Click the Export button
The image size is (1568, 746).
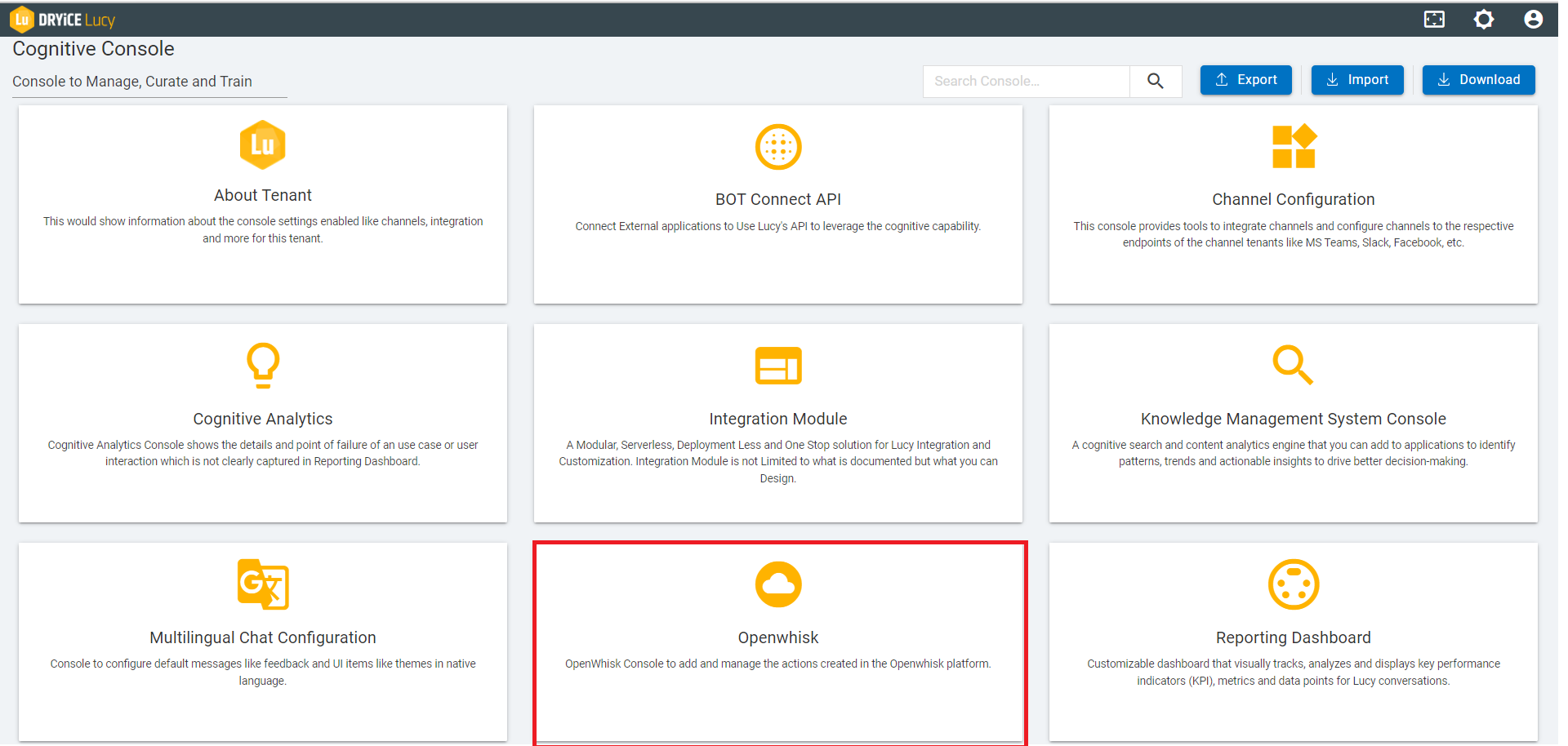coord(1245,79)
